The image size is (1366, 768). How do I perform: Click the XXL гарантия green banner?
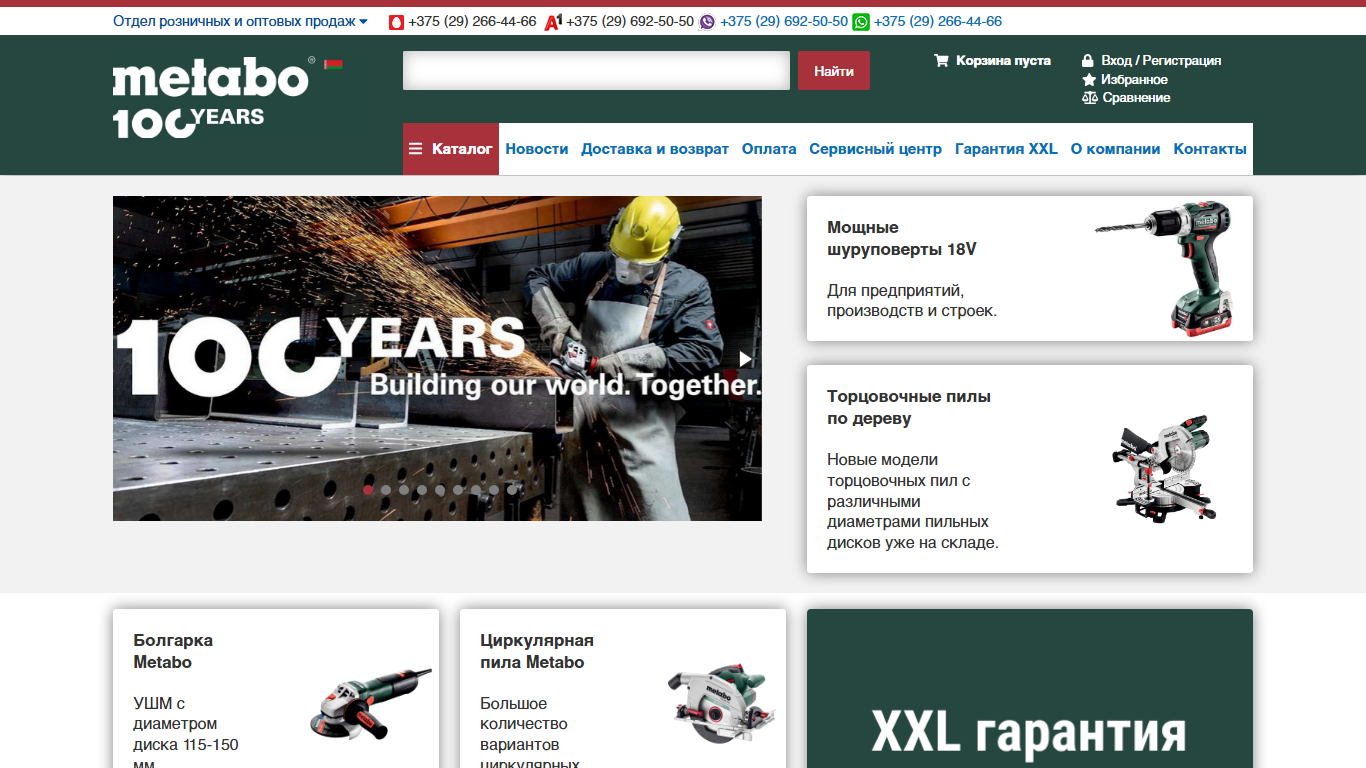point(1029,689)
